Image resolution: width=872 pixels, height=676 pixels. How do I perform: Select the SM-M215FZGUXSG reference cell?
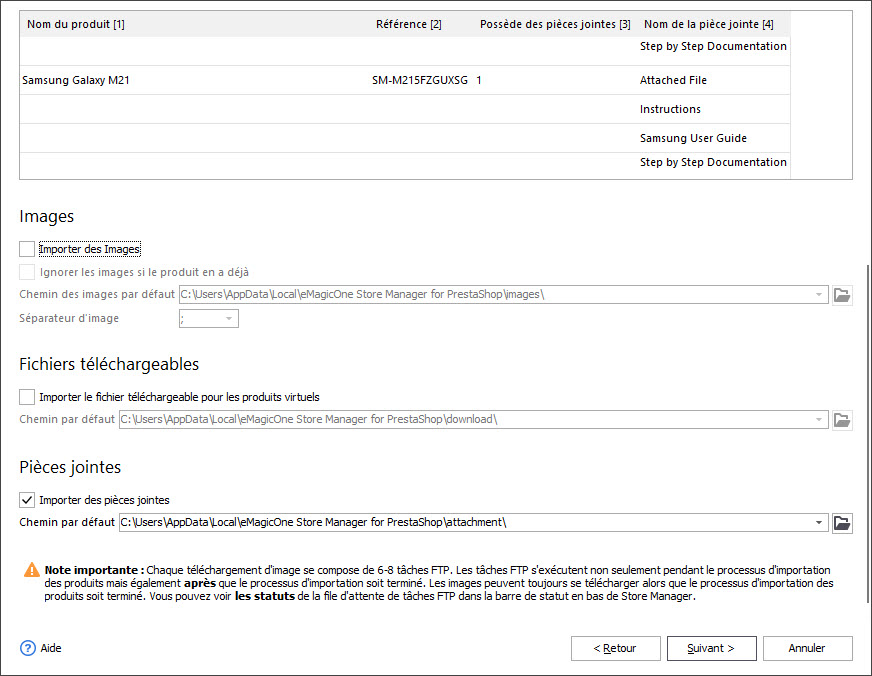[x=422, y=80]
